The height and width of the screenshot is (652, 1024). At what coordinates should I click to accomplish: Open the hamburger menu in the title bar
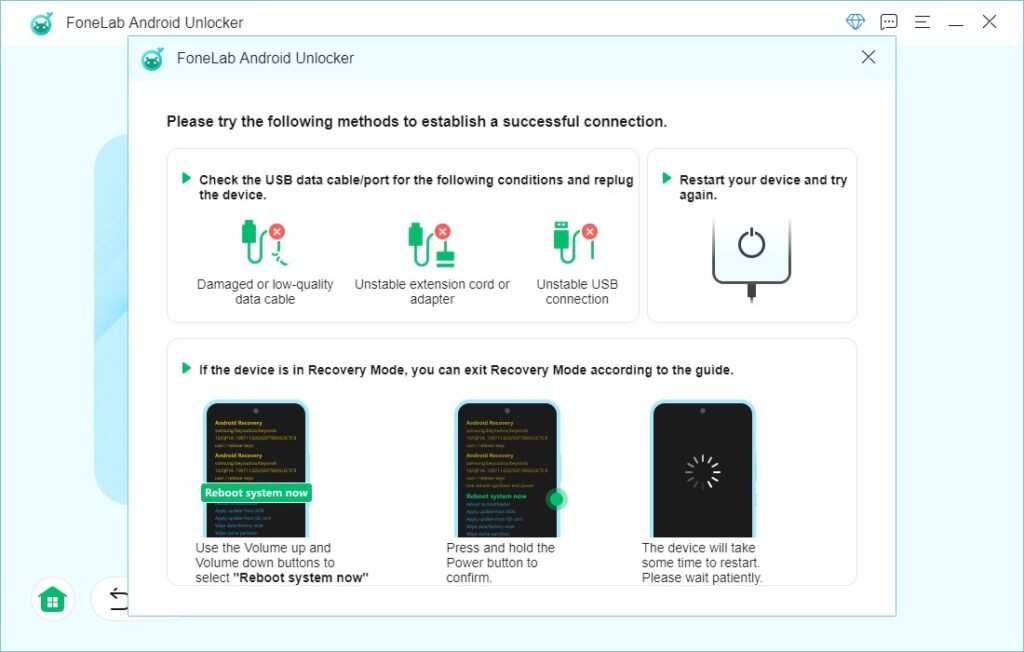click(923, 21)
